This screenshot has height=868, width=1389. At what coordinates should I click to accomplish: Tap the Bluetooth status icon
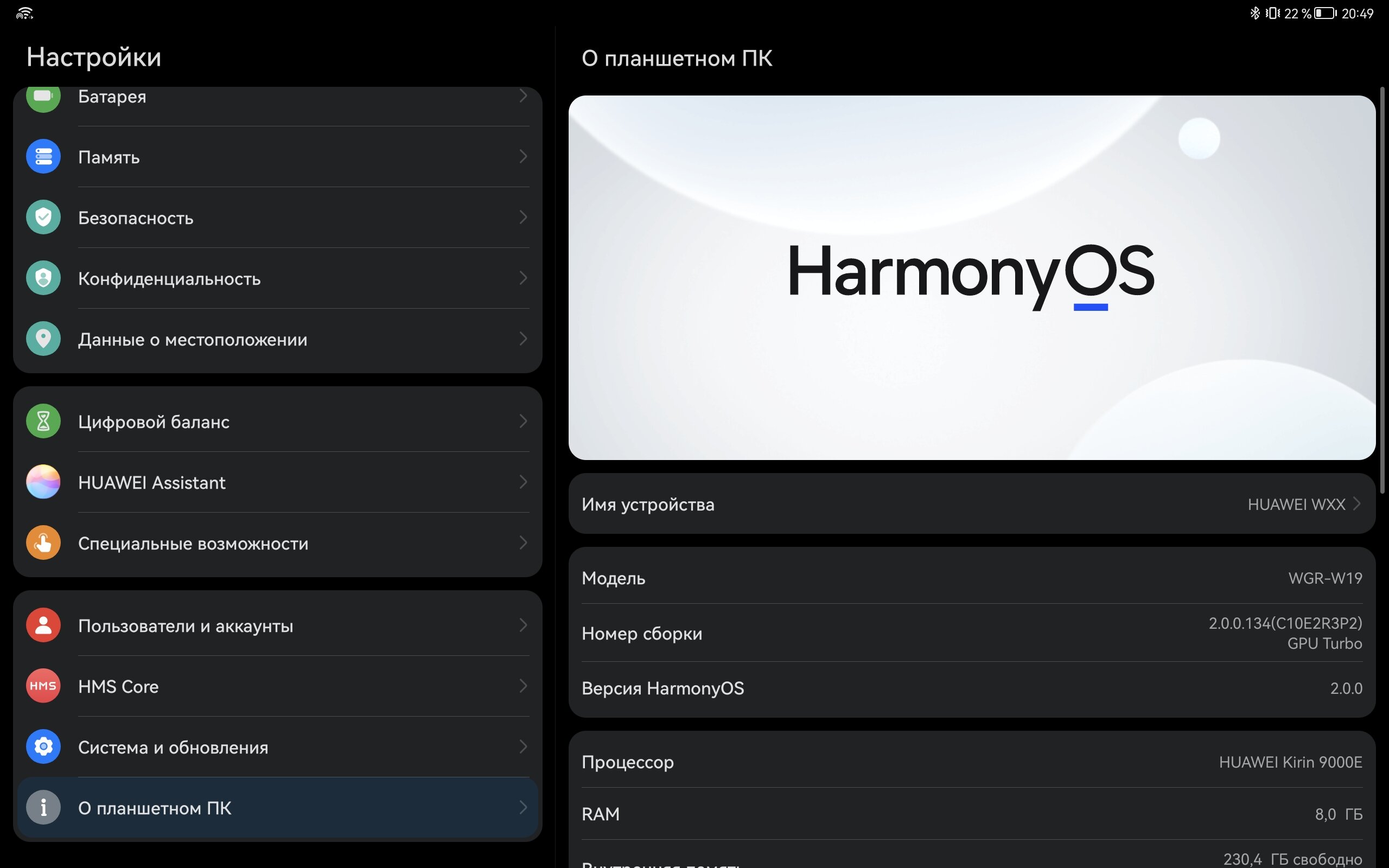1254,13
